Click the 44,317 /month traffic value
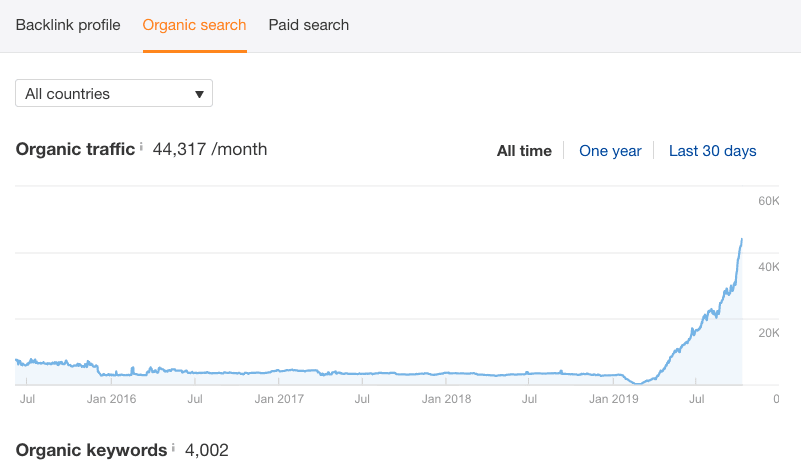801x473 pixels. click(210, 150)
